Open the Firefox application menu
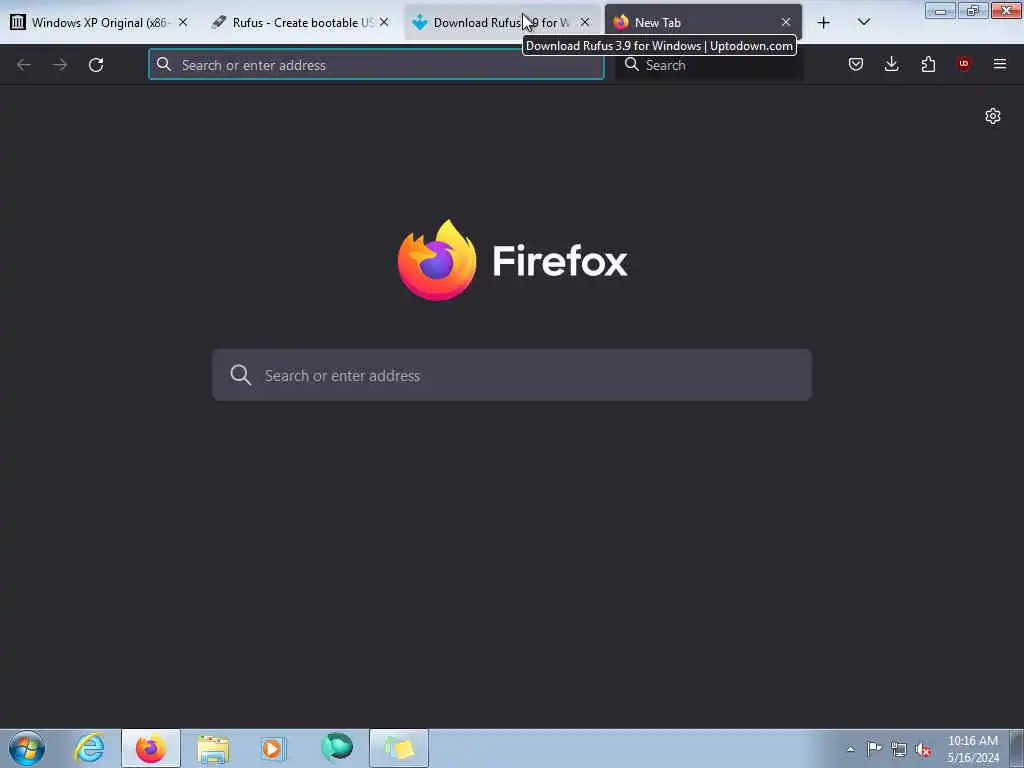The image size is (1024, 768). coord(1000,64)
